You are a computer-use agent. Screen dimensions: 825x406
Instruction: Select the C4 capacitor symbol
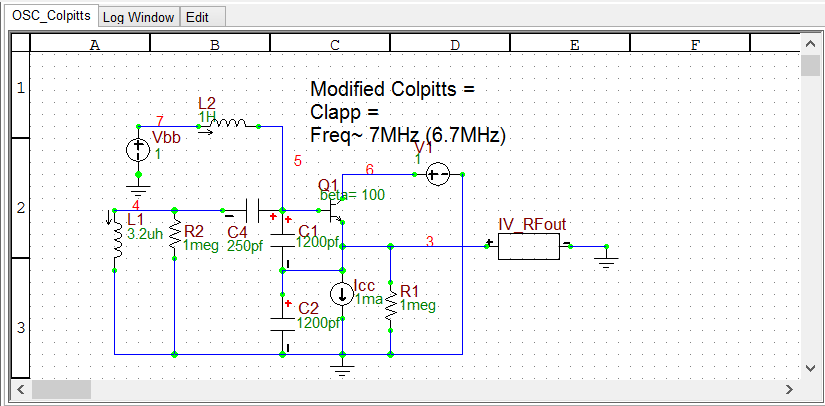point(253,210)
